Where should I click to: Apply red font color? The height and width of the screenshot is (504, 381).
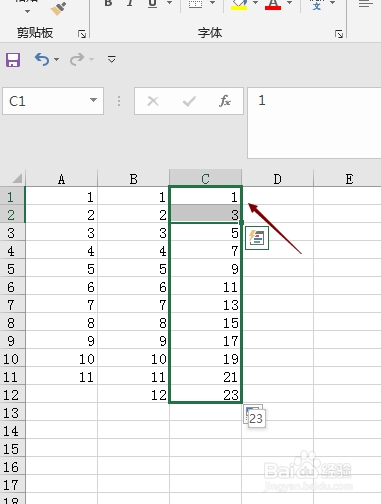pyautogui.click(x=273, y=4)
